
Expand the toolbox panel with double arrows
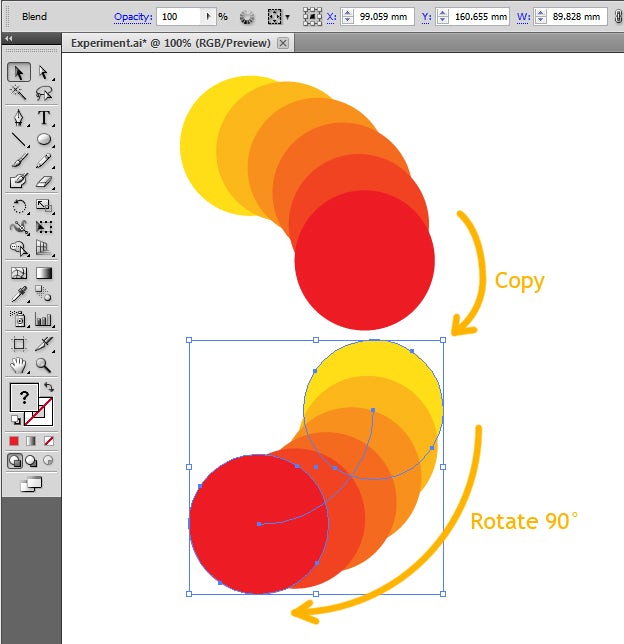coord(9,38)
